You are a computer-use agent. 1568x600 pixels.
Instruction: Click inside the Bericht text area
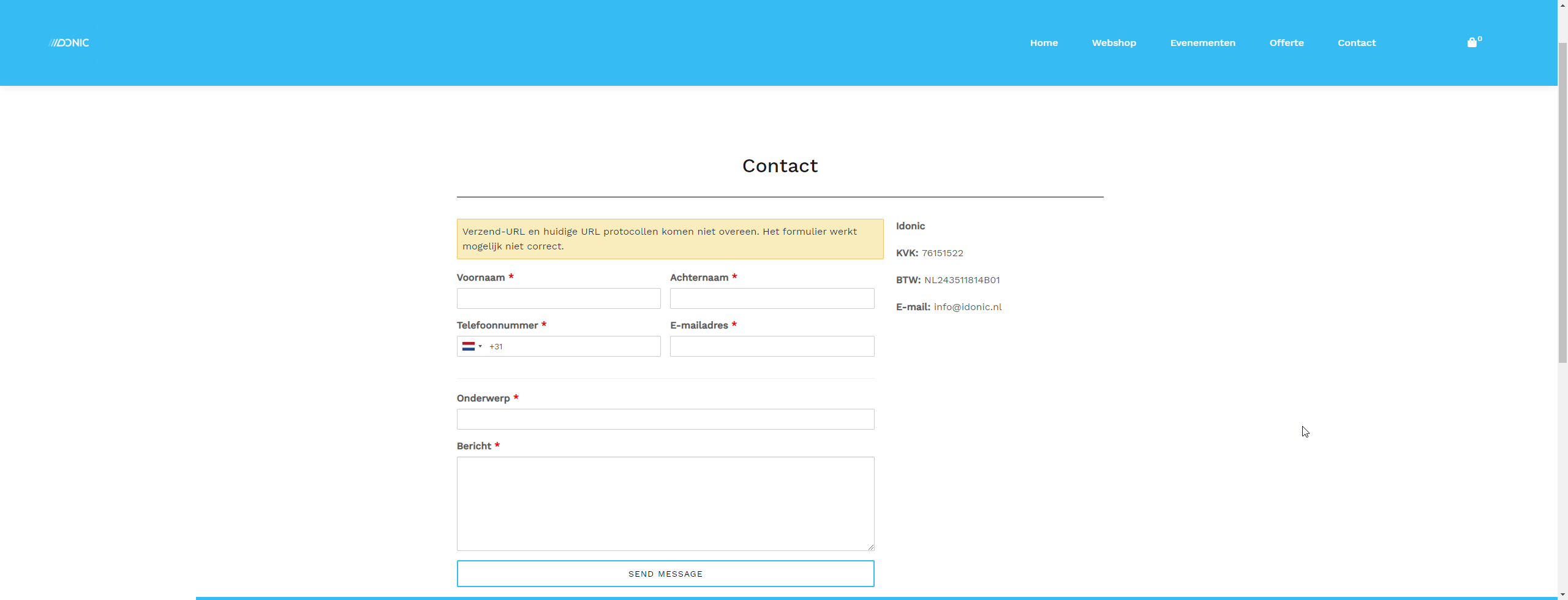pyautogui.click(x=665, y=503)
